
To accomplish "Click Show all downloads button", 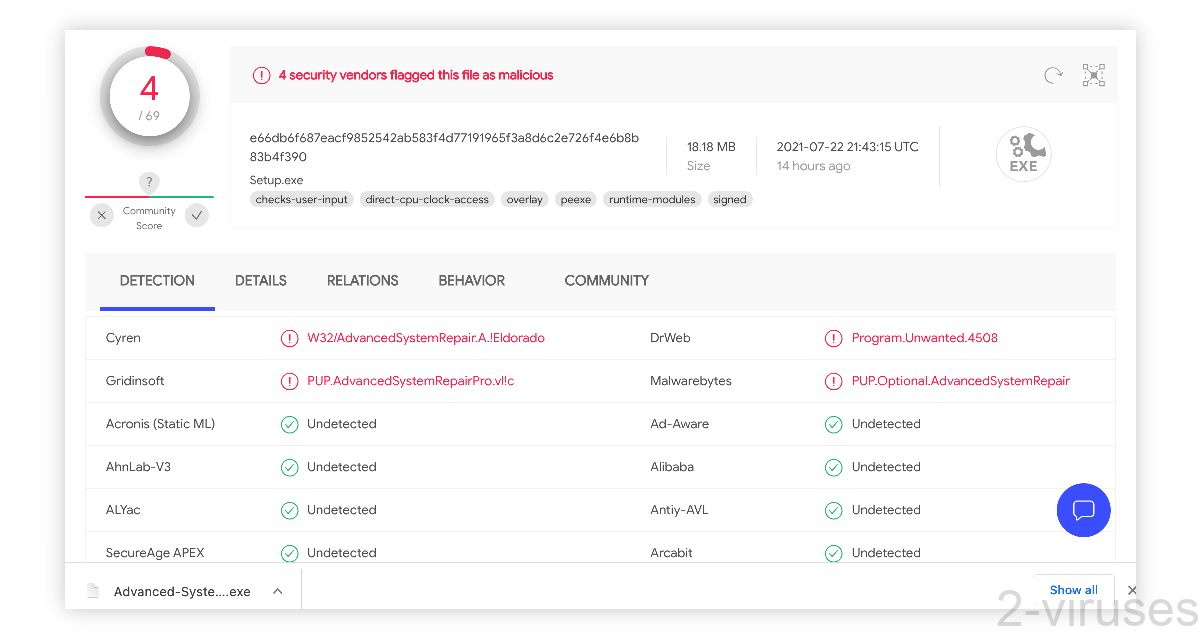I will click(x=1074, y=590).
